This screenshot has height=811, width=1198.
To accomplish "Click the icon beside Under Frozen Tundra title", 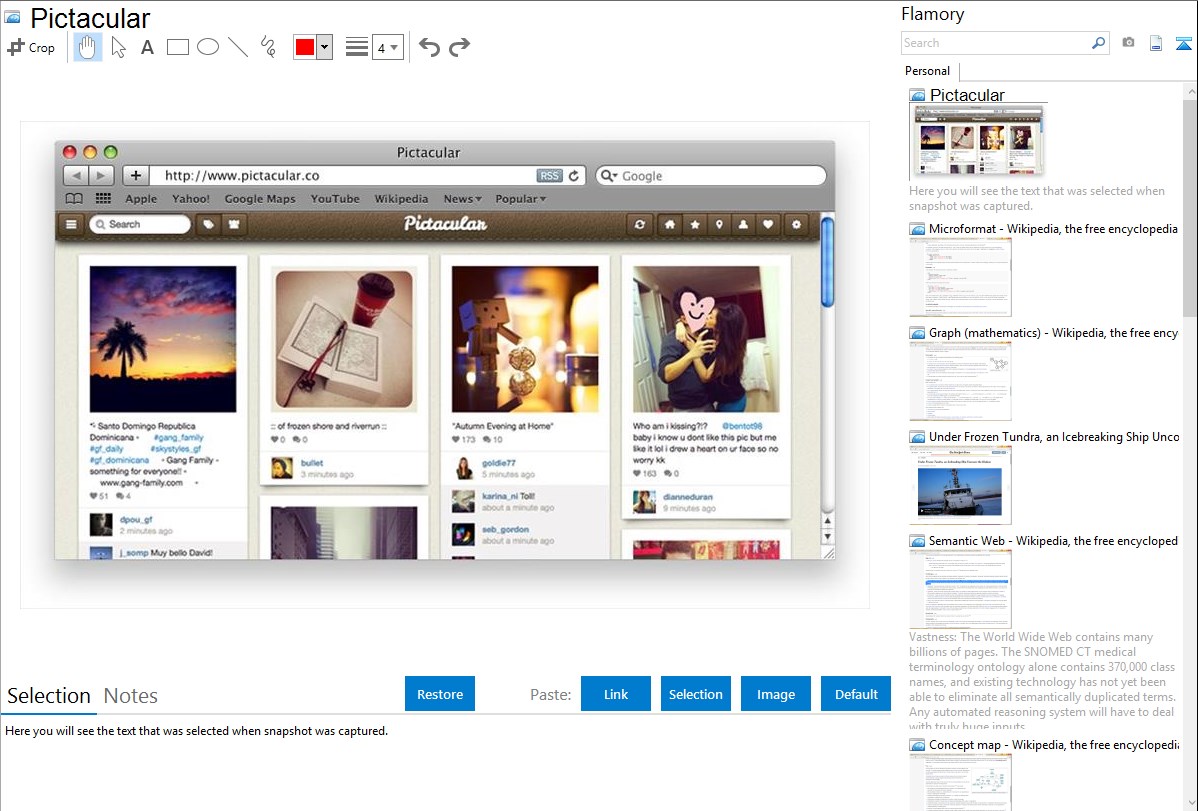I will (917, 437).
